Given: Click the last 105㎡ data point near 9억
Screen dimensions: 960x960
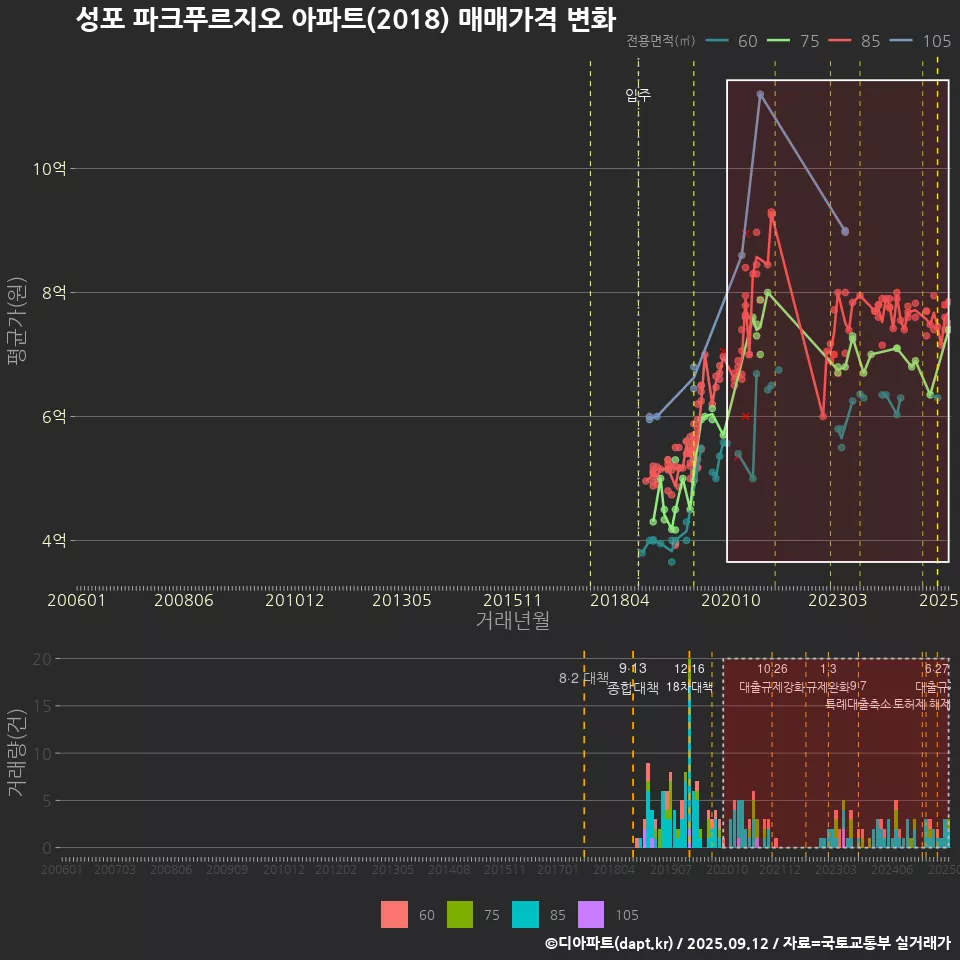Looking at the screenshot, I should [x=845, y=231].
